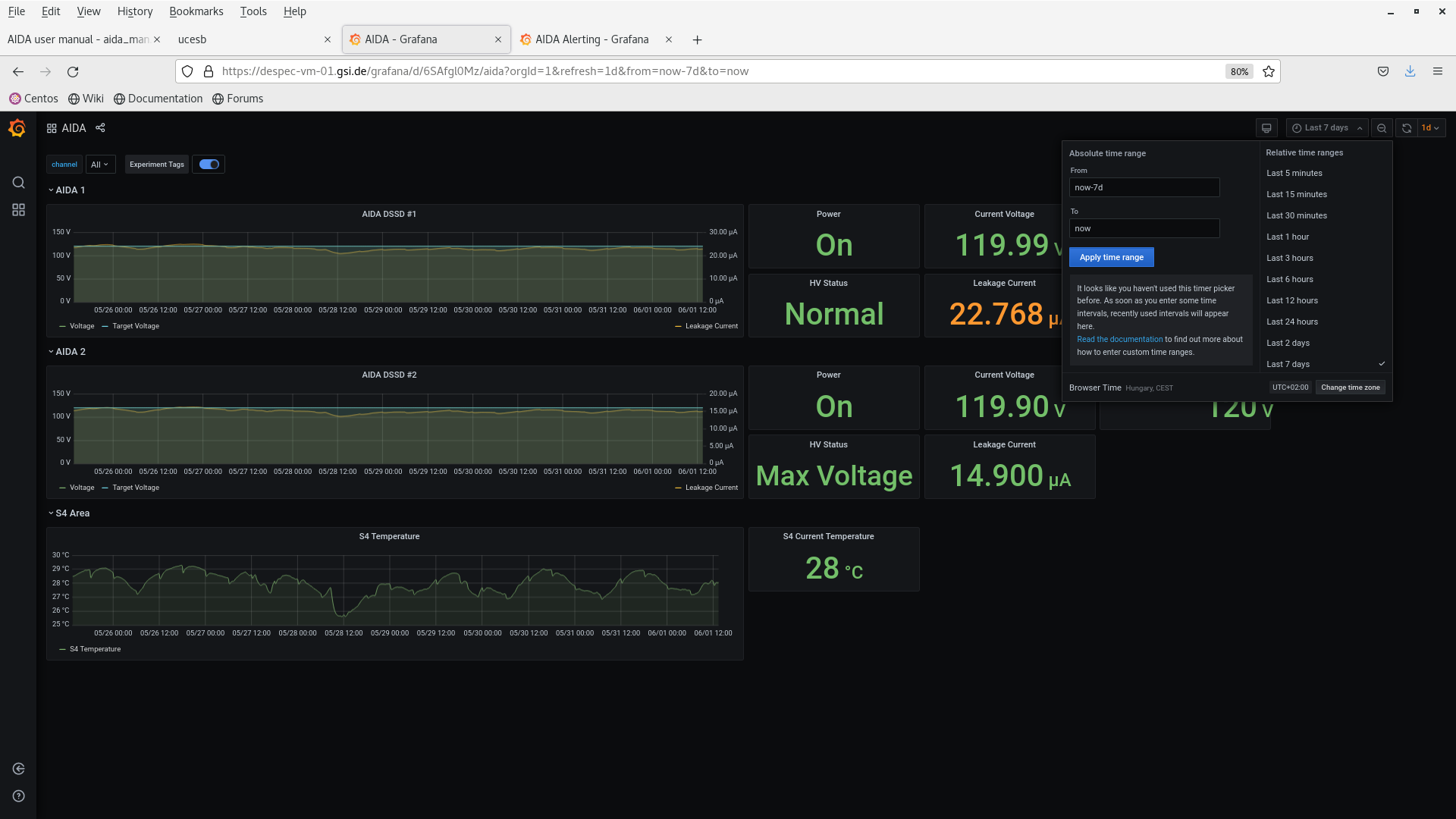Switch to the AIDA Alerting - Grafana tab

coord(591,39)
